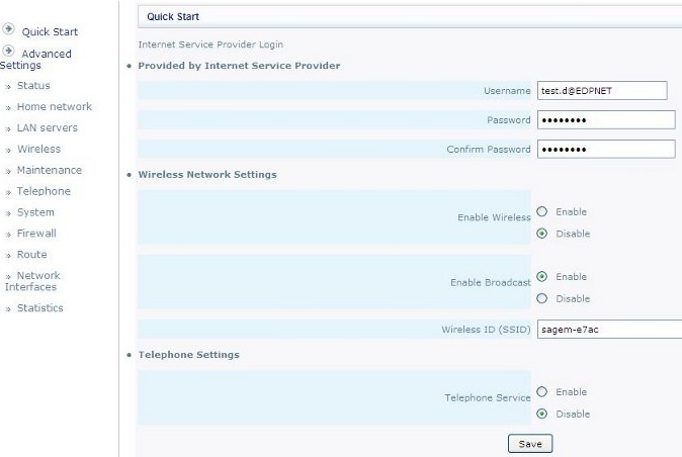This screenshot has height=457, width=682.
Task: Click the 'Enable Broadcast' row label
Action: 490,283
